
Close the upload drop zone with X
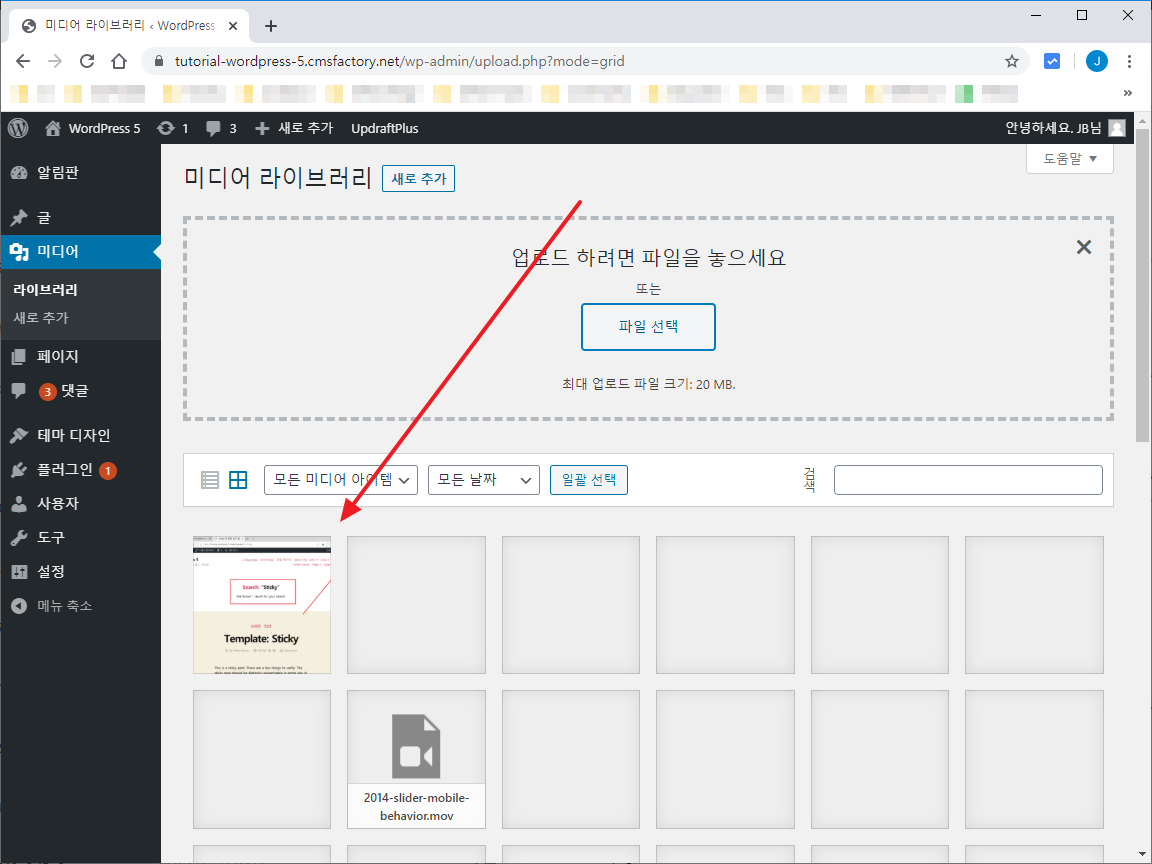pyautogui.click(x=1084, y=247)
